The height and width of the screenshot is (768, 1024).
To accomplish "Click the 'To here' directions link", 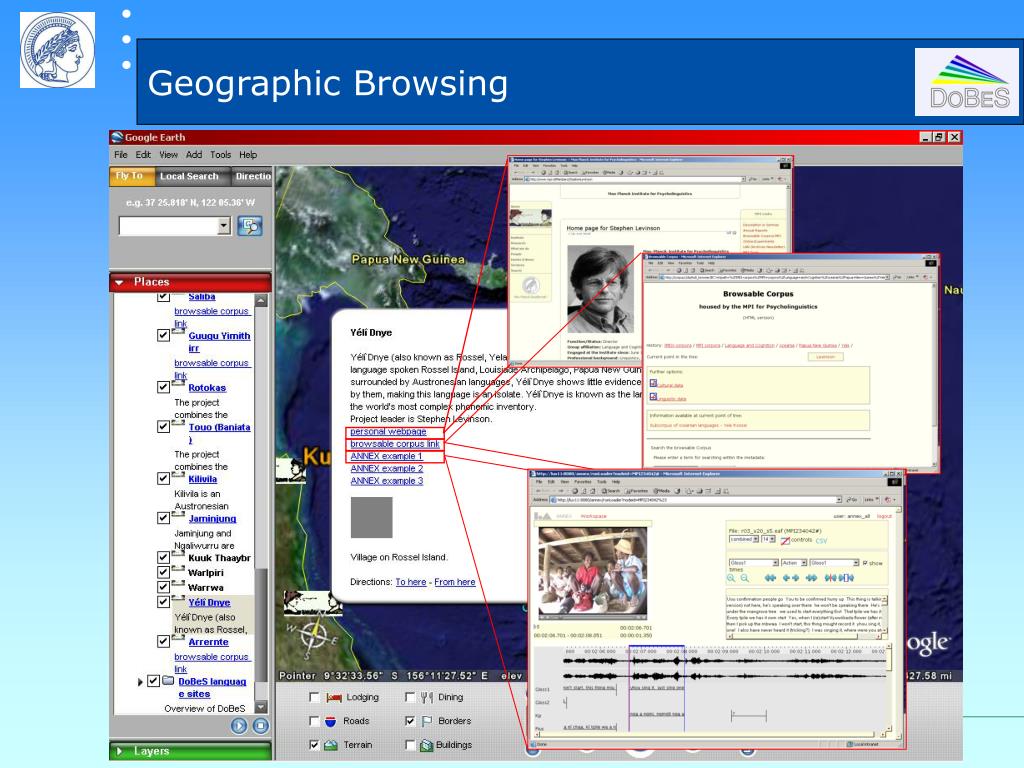I will click(x=411, y=582).
